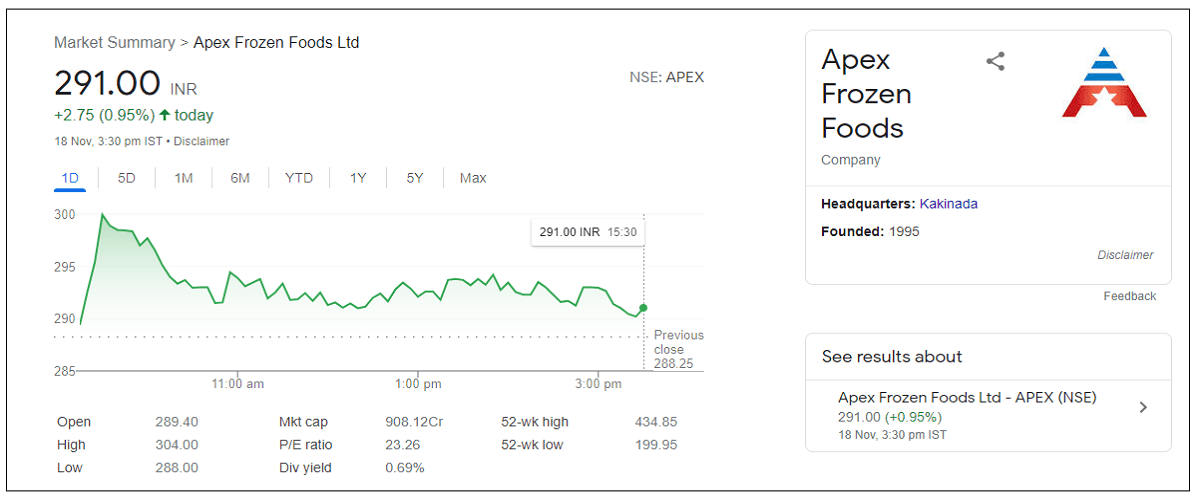The height and width of the screenshot is (500, 1200).
Task: Select the 291.00 INR current price
Action: [x=125, y=82]
